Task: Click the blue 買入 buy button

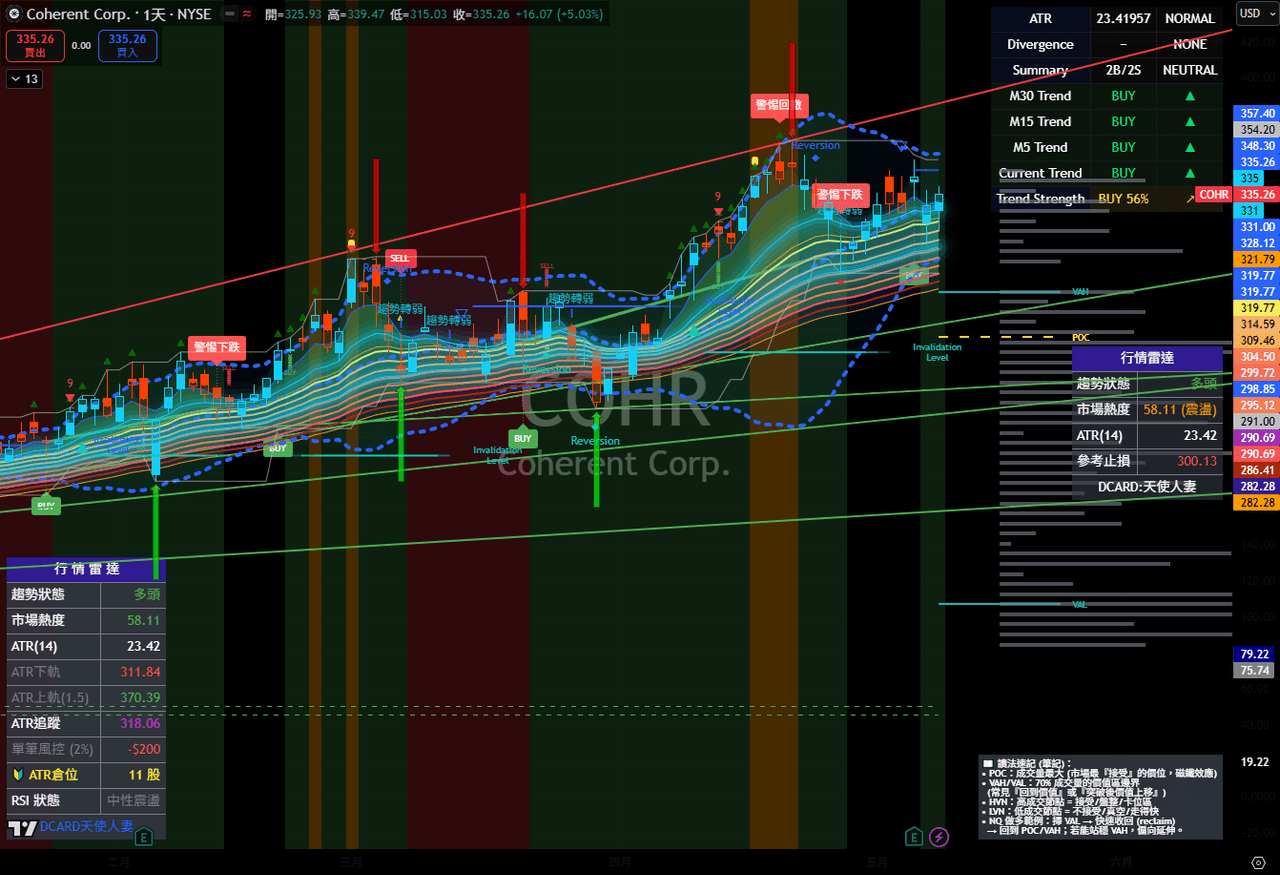Action: [x=127, y=45]
